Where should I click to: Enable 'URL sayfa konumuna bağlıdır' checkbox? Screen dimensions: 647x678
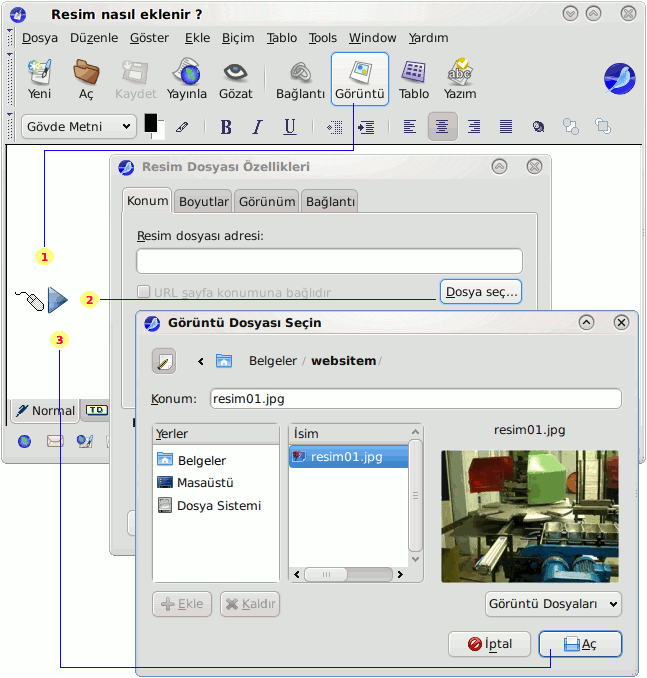(x=144, y=293)
